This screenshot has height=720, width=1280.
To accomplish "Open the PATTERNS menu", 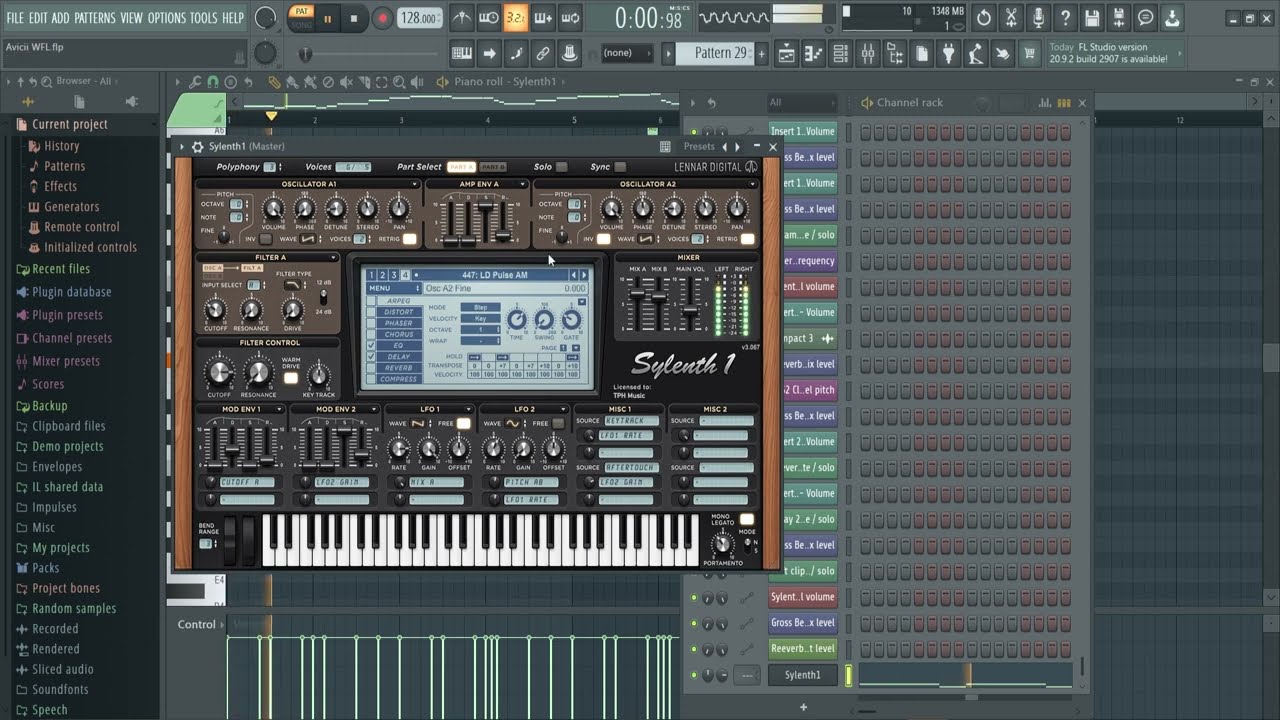I will [x=95, y=18].
